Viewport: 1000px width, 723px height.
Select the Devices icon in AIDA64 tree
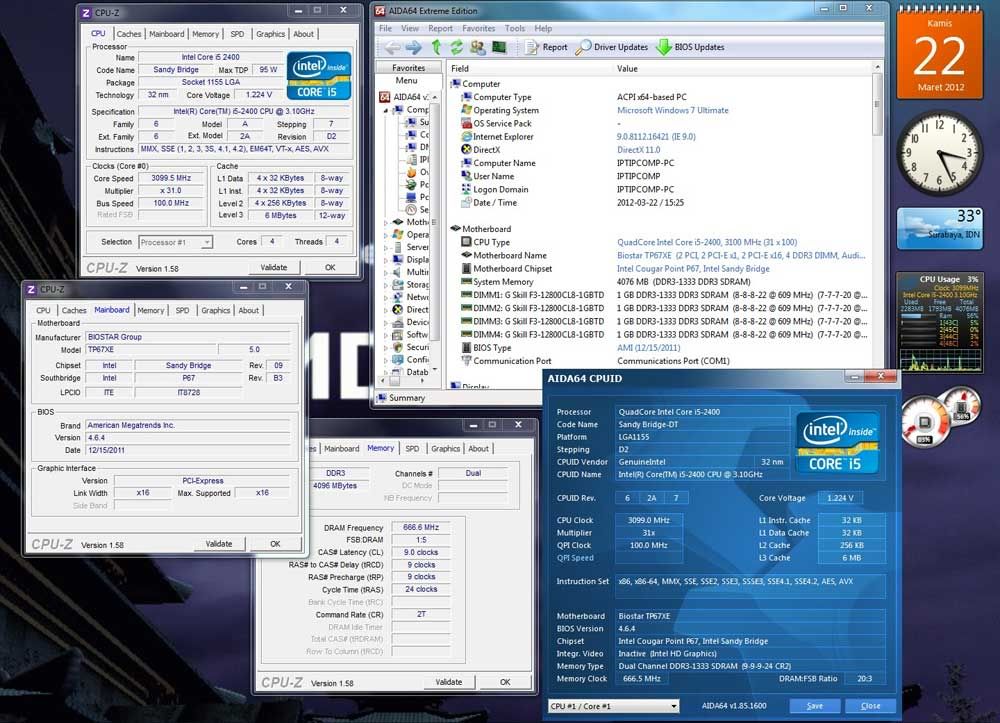click(x=398, y=322)
